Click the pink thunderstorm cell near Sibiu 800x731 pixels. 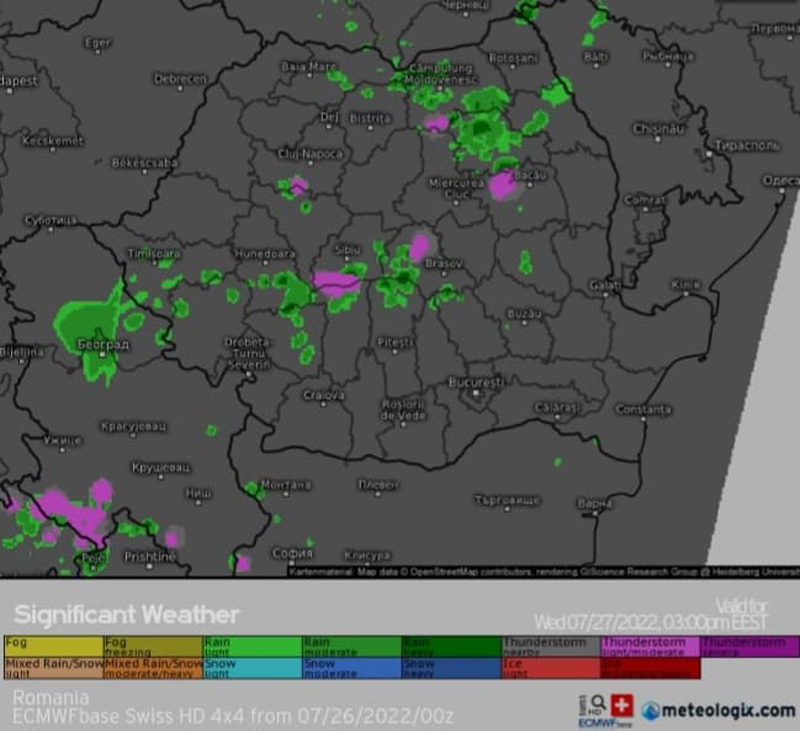tap(336, 283)
